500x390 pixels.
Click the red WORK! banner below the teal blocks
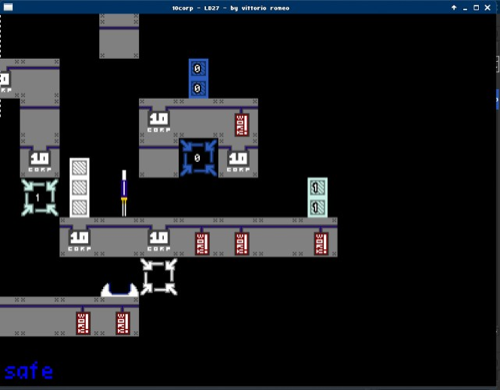(x=321, y=244)
